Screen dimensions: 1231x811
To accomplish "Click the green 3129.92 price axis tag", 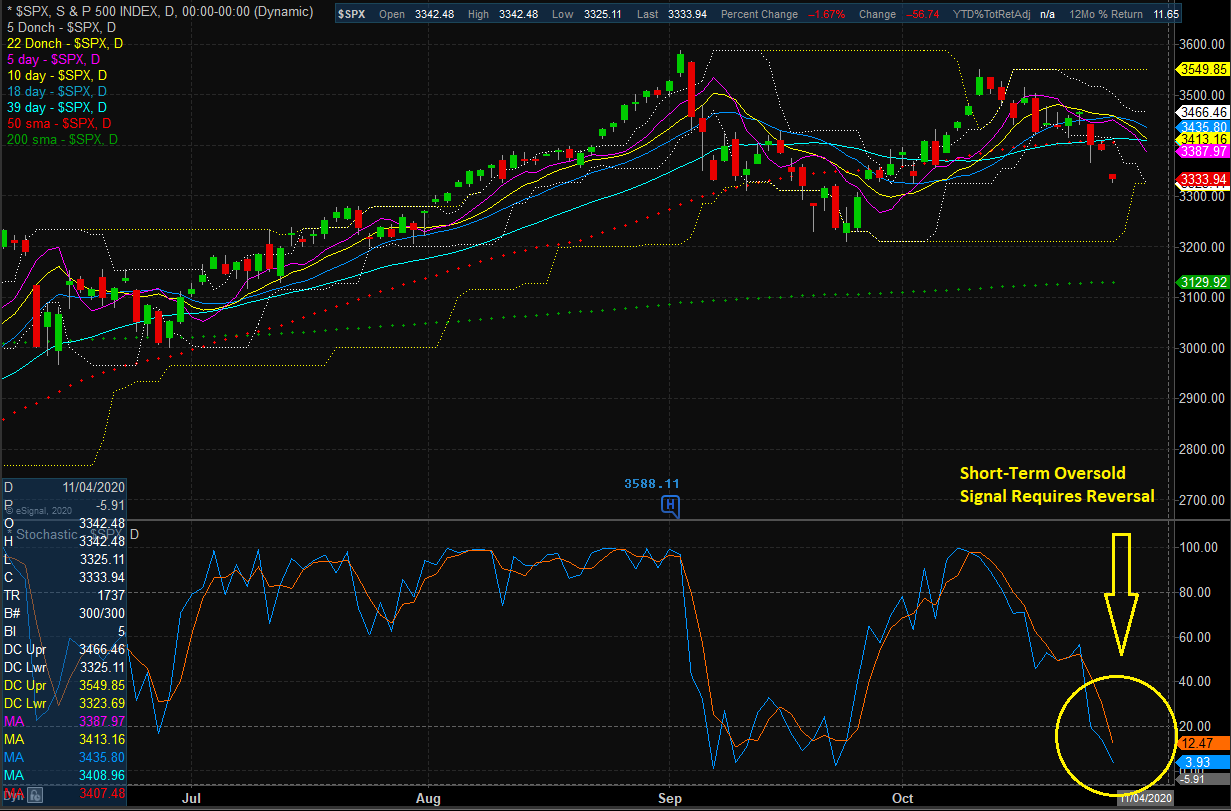I will pyautogui.click(x=1204, y=282).
